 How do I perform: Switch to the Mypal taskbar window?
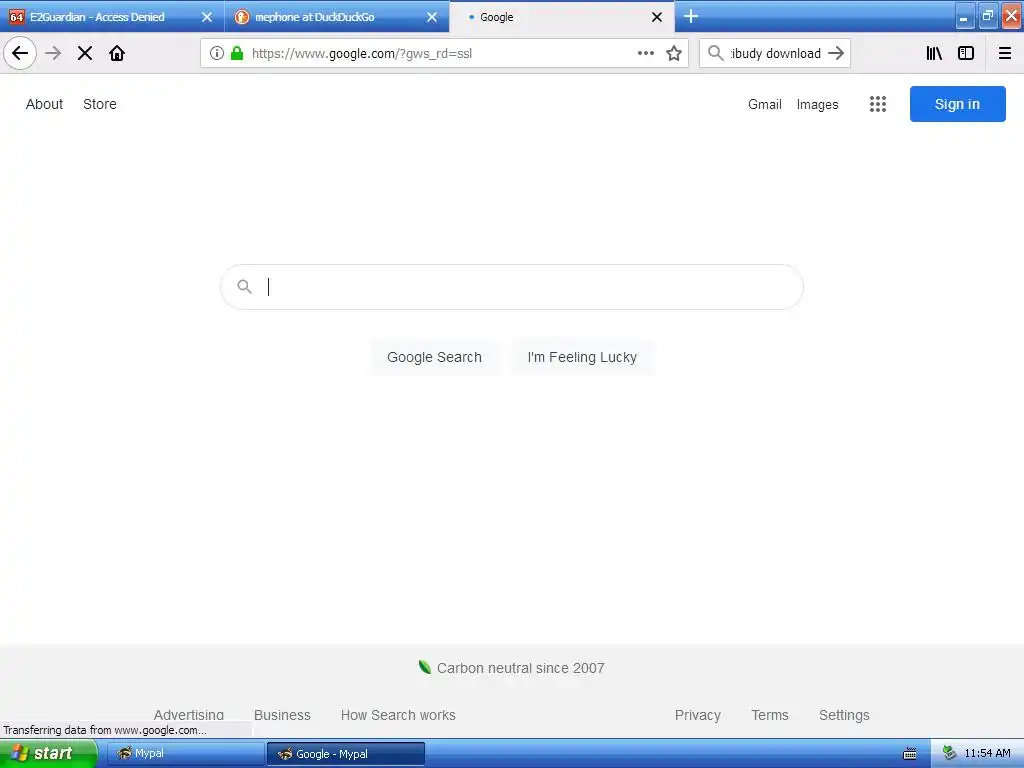185,754
